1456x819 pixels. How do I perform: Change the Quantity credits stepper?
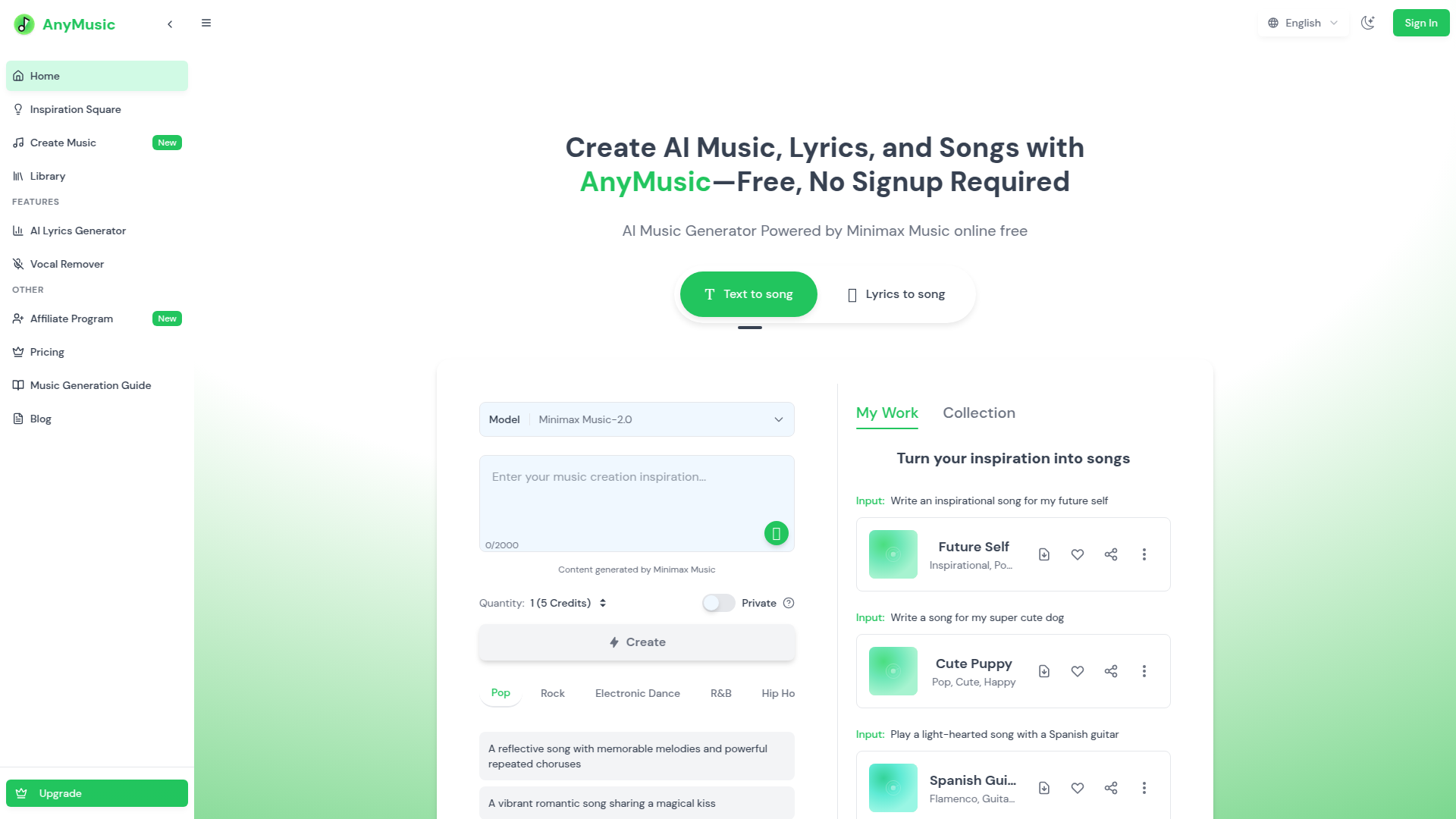pyautogui.click(x=603, y=603)
